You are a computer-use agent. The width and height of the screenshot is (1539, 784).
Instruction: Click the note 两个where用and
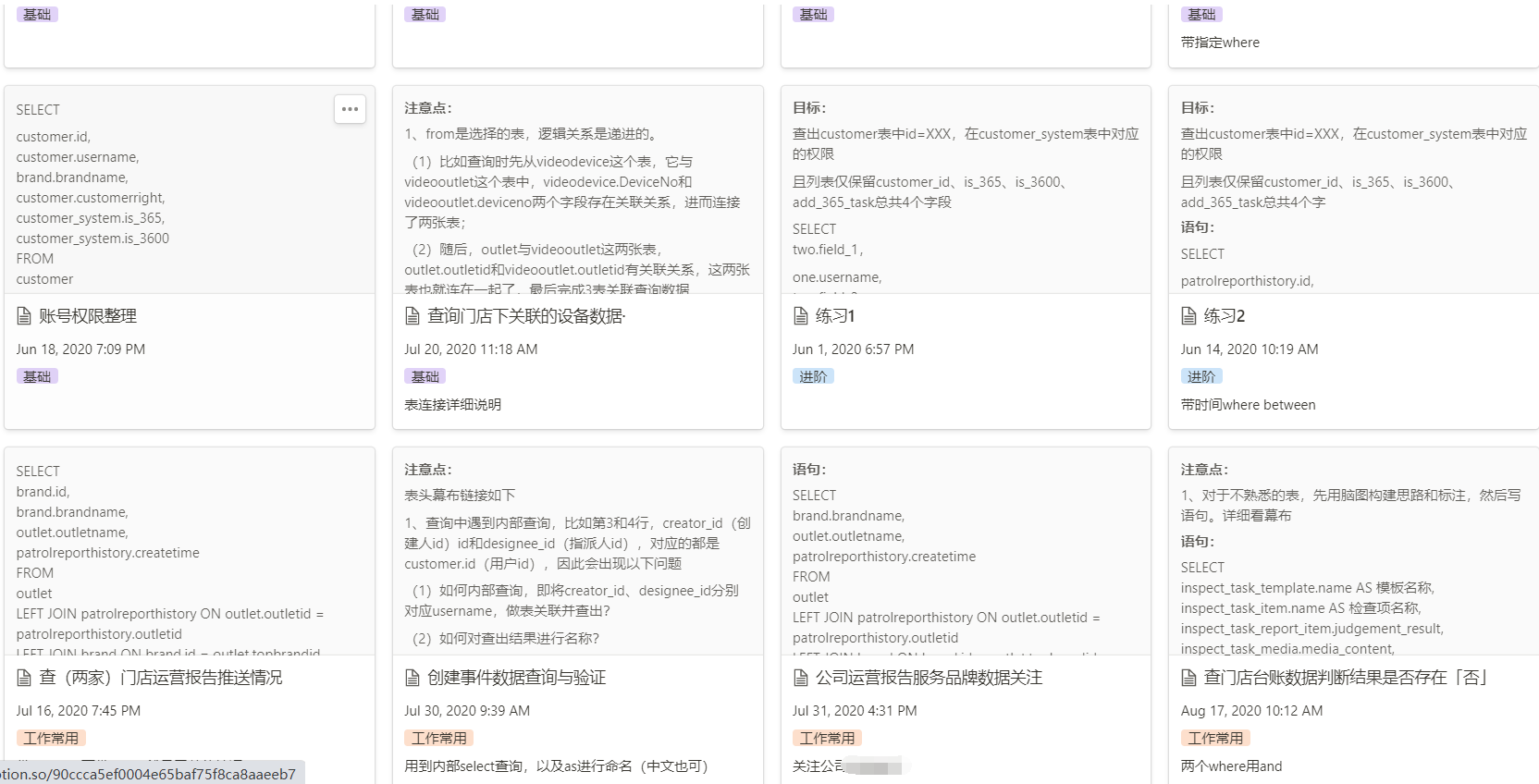coord(1231,766)
